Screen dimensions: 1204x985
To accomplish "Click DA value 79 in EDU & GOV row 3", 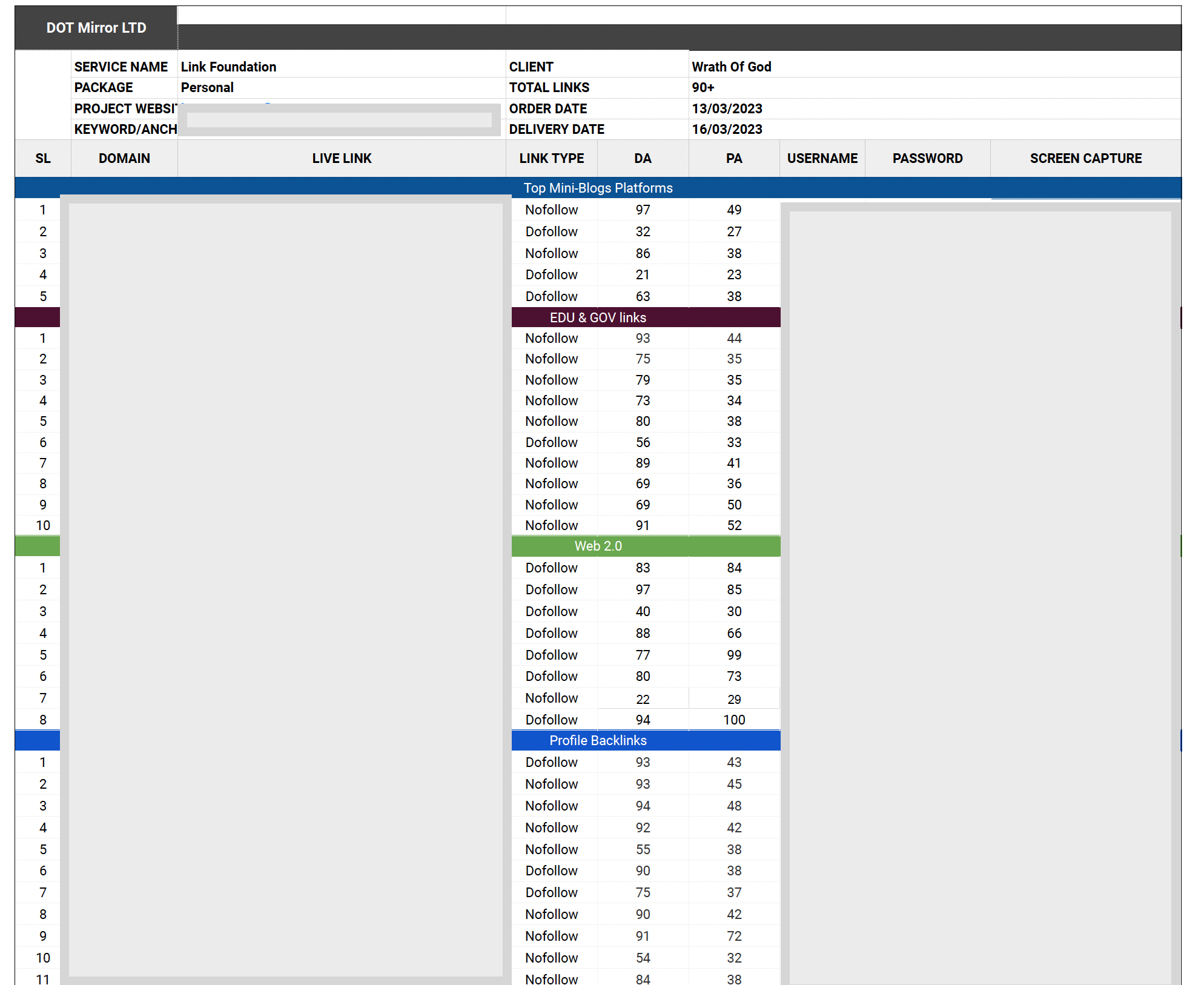I will pos(643,380).
